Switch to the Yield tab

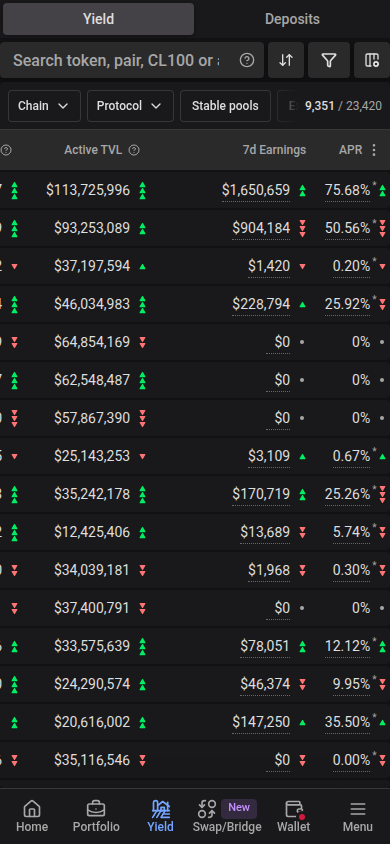tap(98, 19)
